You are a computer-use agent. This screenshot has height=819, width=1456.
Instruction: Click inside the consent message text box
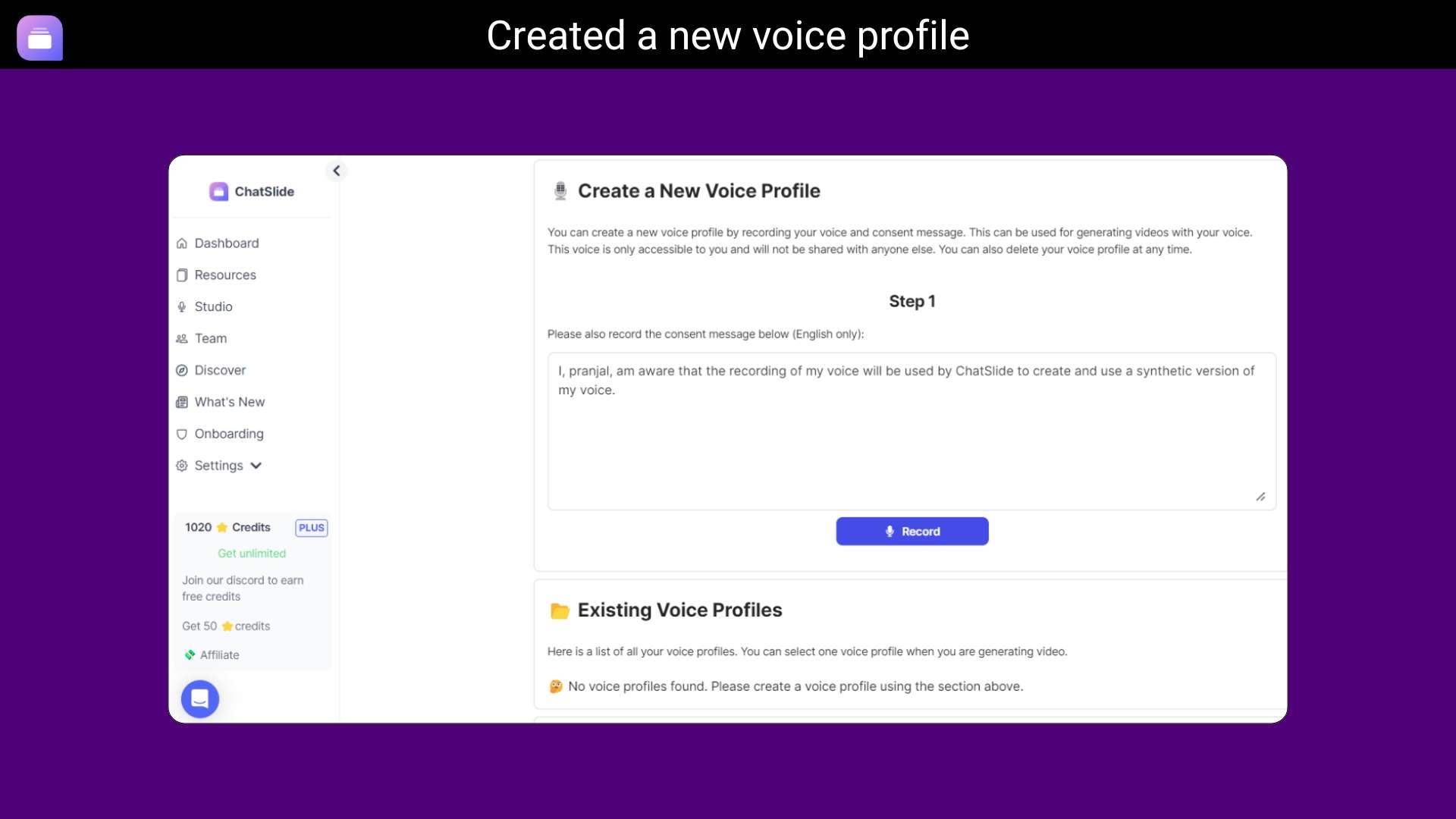tap(910, 440)
